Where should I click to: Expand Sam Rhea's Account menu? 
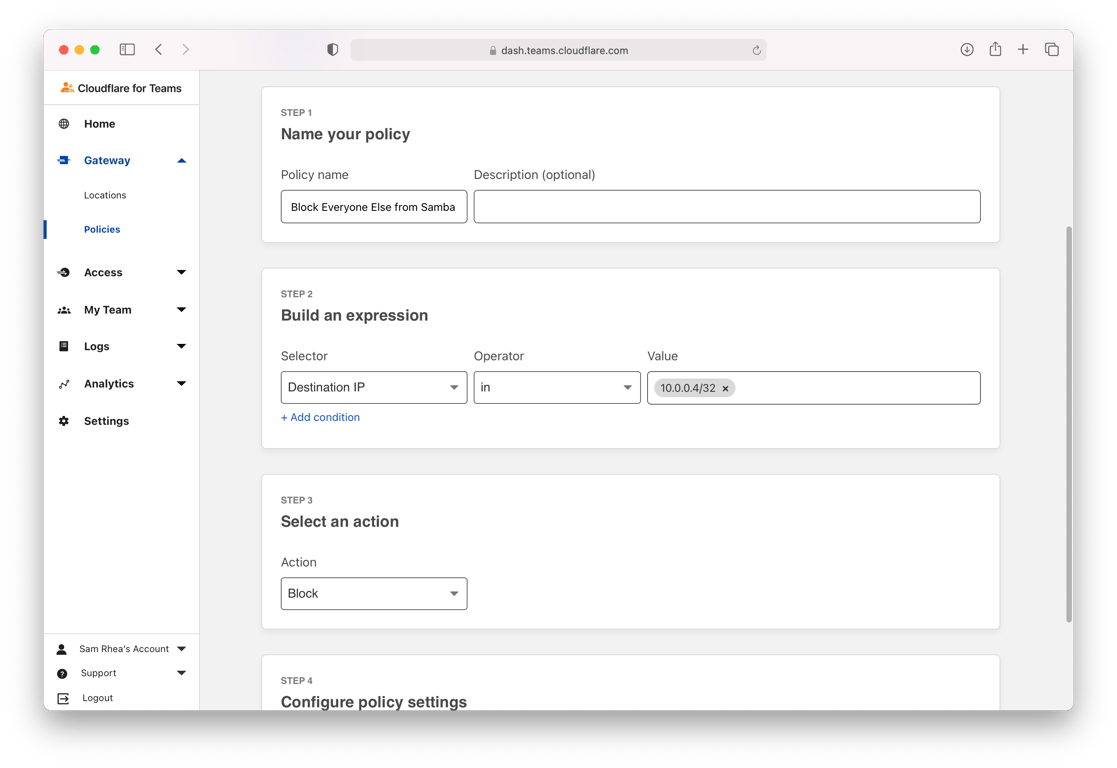pos(182,649)
